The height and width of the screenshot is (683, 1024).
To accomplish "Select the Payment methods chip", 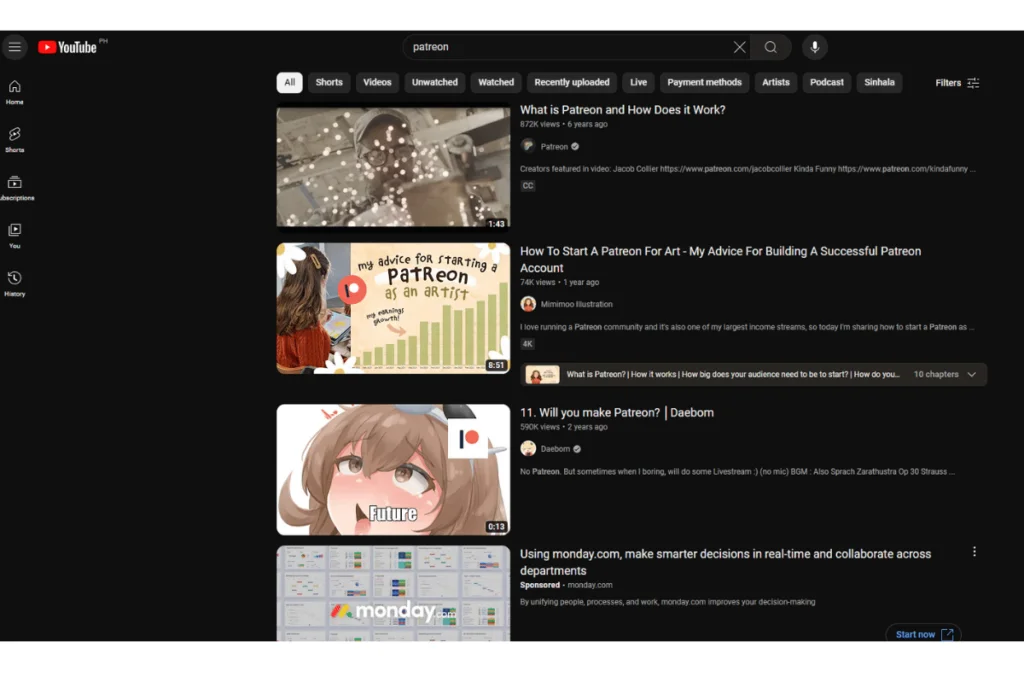I will (x=704, y=82).
